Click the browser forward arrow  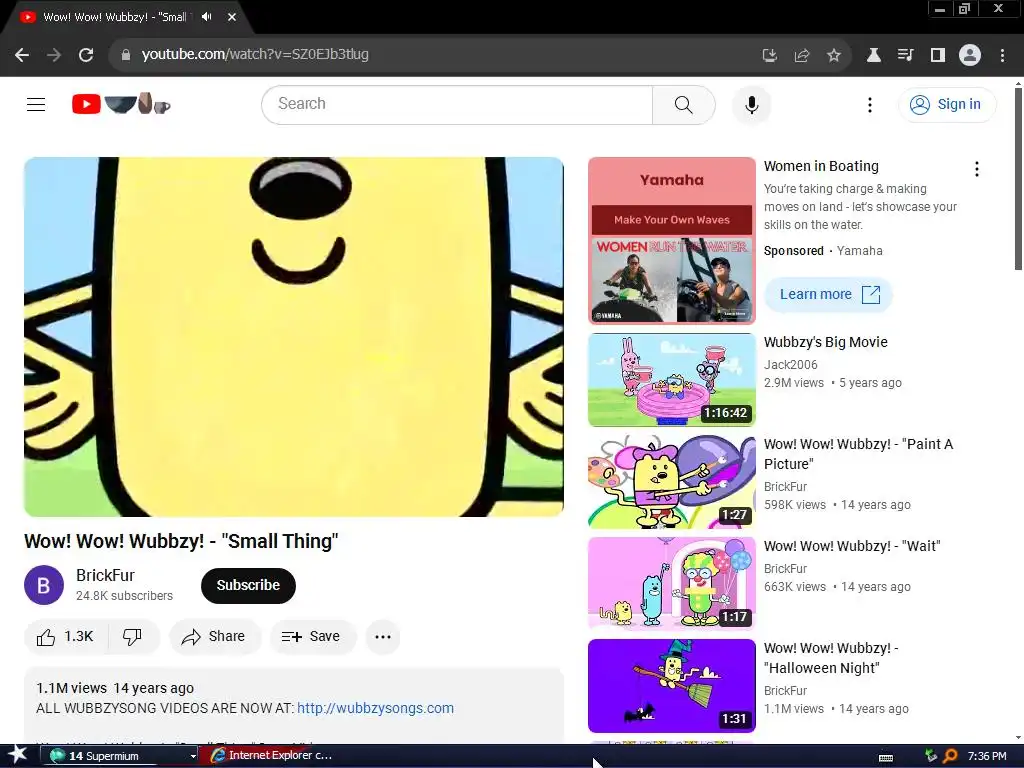(x=54, y=55)
